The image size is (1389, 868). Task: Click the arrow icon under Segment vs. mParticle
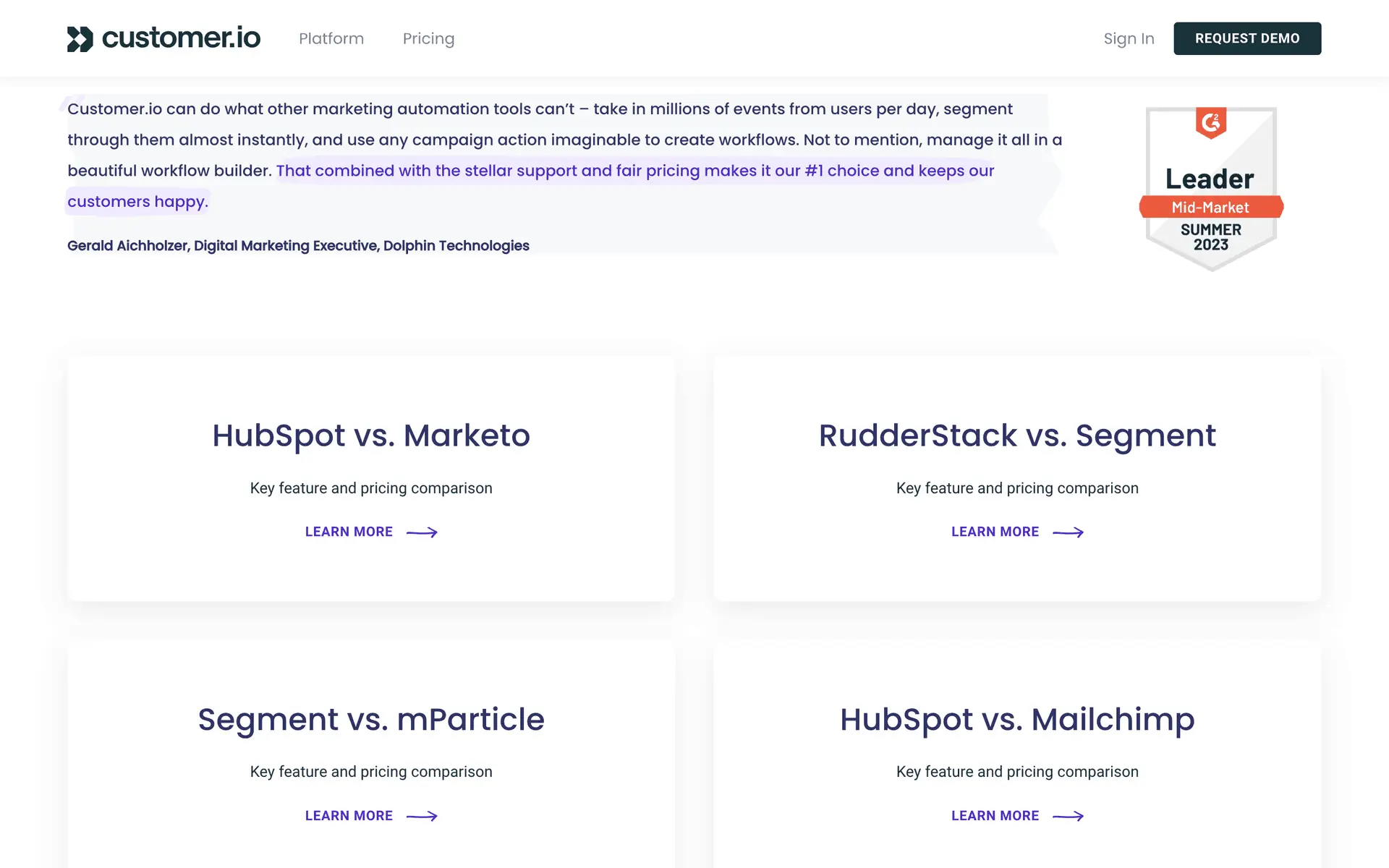(422, 816)
